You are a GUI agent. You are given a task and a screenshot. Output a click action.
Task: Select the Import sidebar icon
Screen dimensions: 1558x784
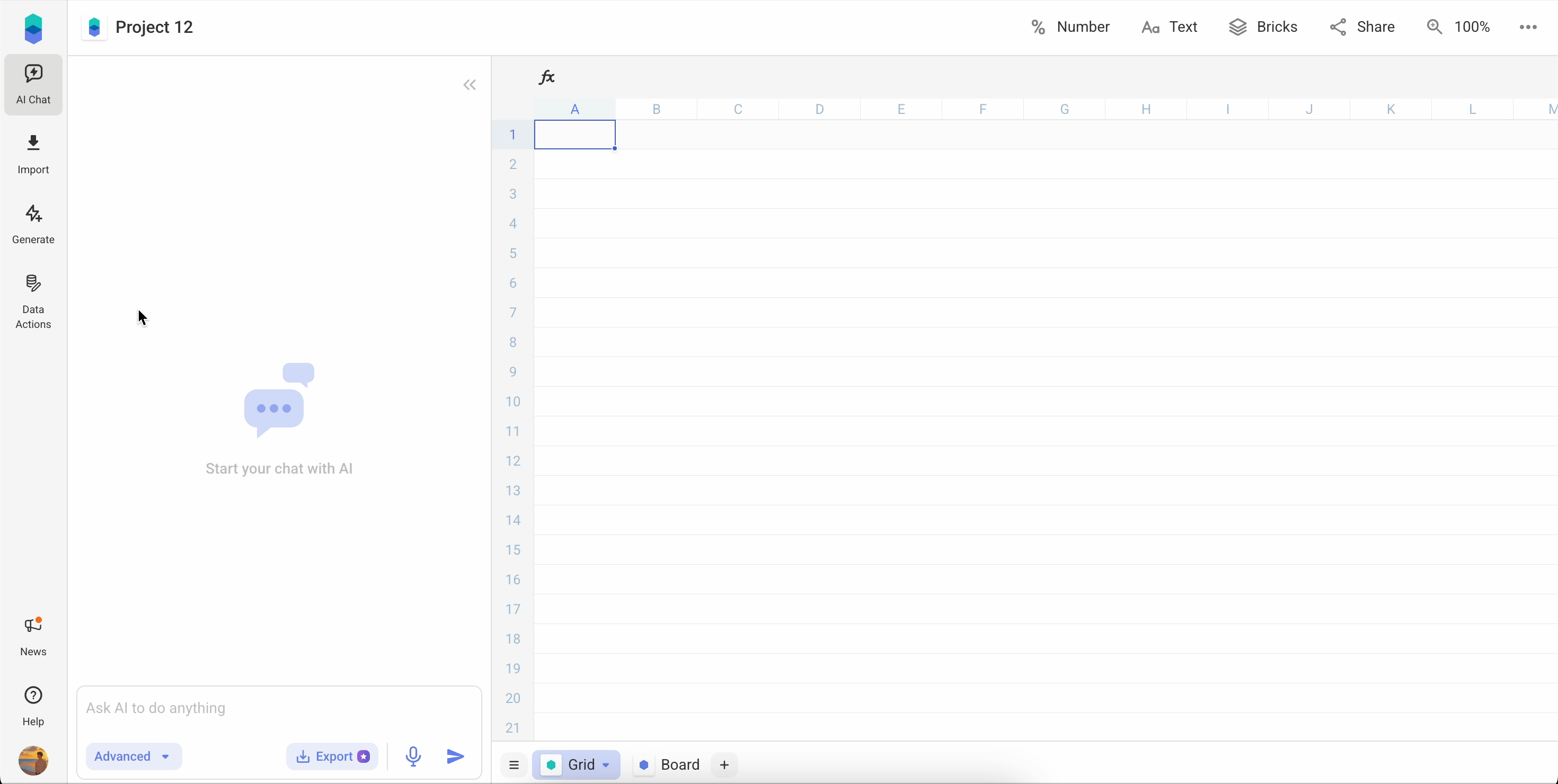pyautogui.click(x=33, y=154)
